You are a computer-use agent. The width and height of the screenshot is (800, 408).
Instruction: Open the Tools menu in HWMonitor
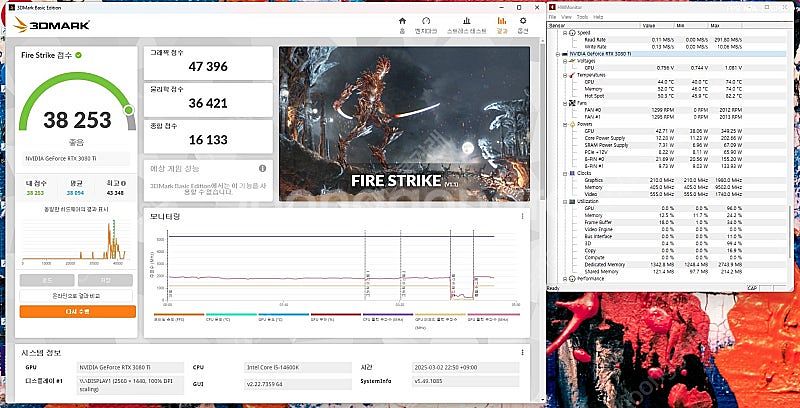click(582, 17)
